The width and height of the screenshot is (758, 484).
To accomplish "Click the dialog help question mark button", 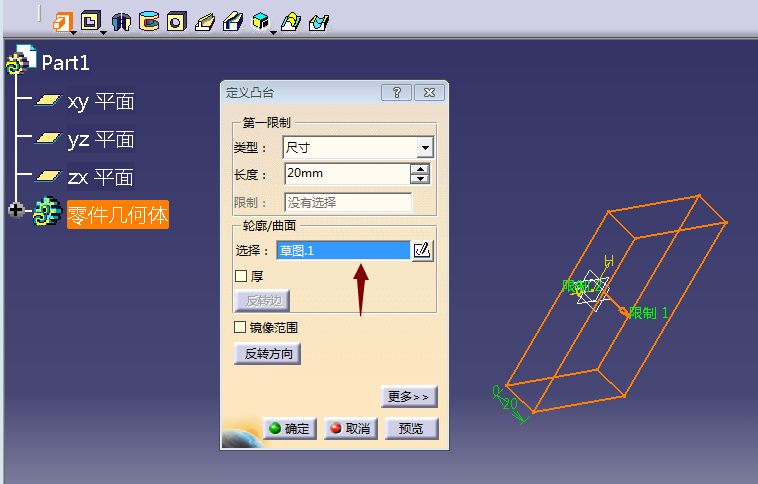I will (x=396, y=93).
